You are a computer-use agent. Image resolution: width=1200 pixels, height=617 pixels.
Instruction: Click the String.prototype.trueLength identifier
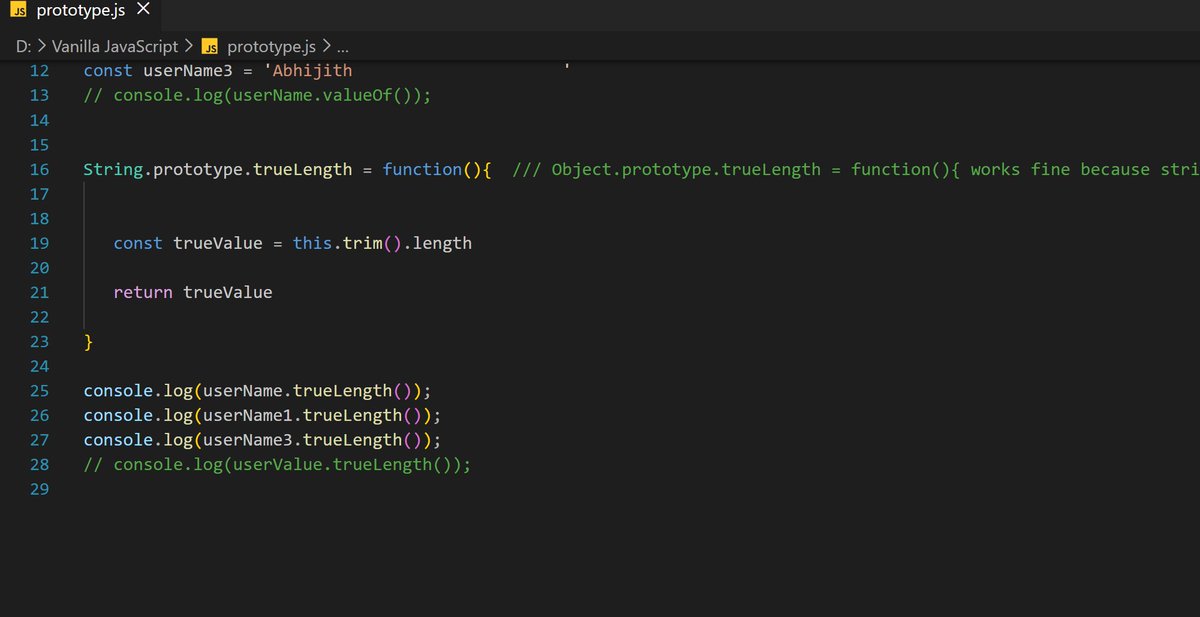pyautogui.click(x=215, y=169)
